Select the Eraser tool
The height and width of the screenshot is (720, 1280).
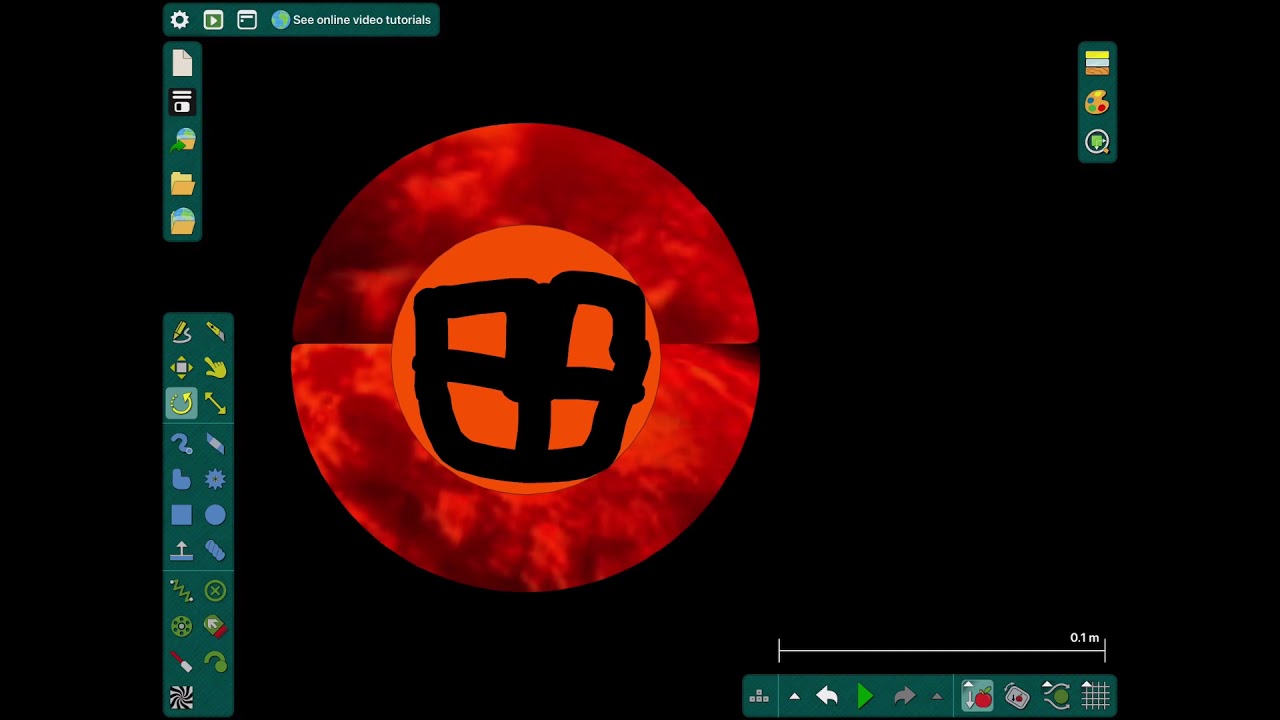[x=215, y=444]
